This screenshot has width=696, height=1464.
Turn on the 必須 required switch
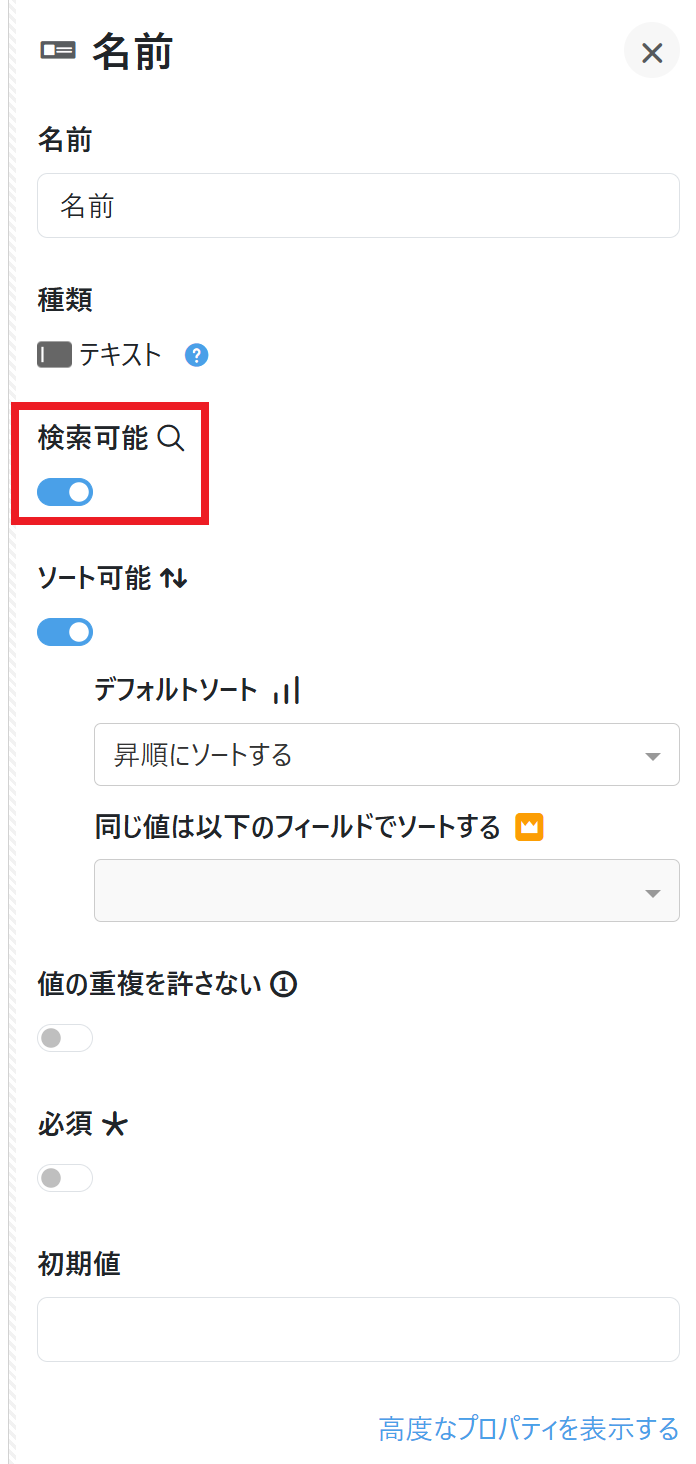[65, 1178]
